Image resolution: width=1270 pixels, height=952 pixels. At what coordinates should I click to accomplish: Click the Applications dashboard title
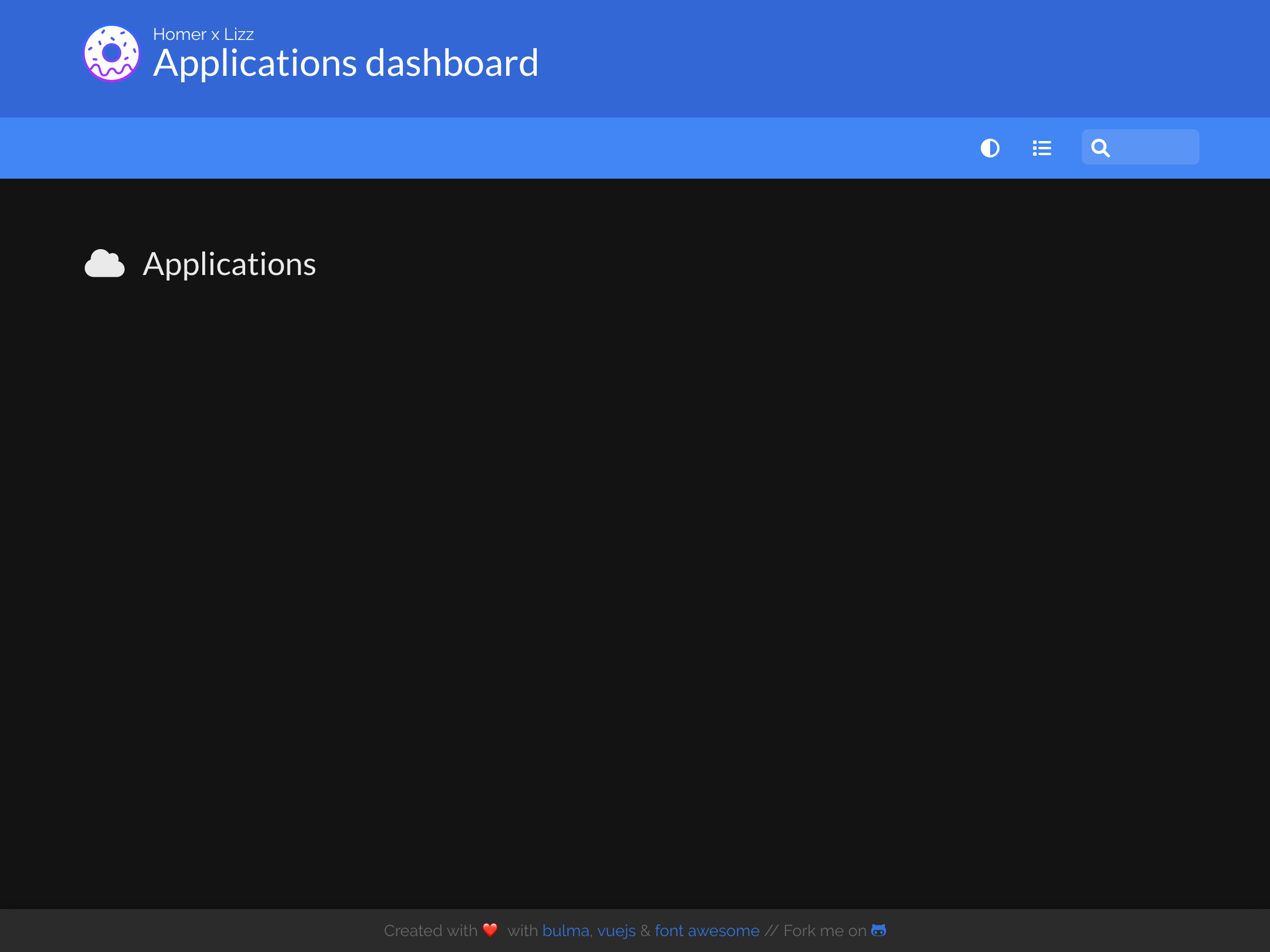tap(346, 63)
